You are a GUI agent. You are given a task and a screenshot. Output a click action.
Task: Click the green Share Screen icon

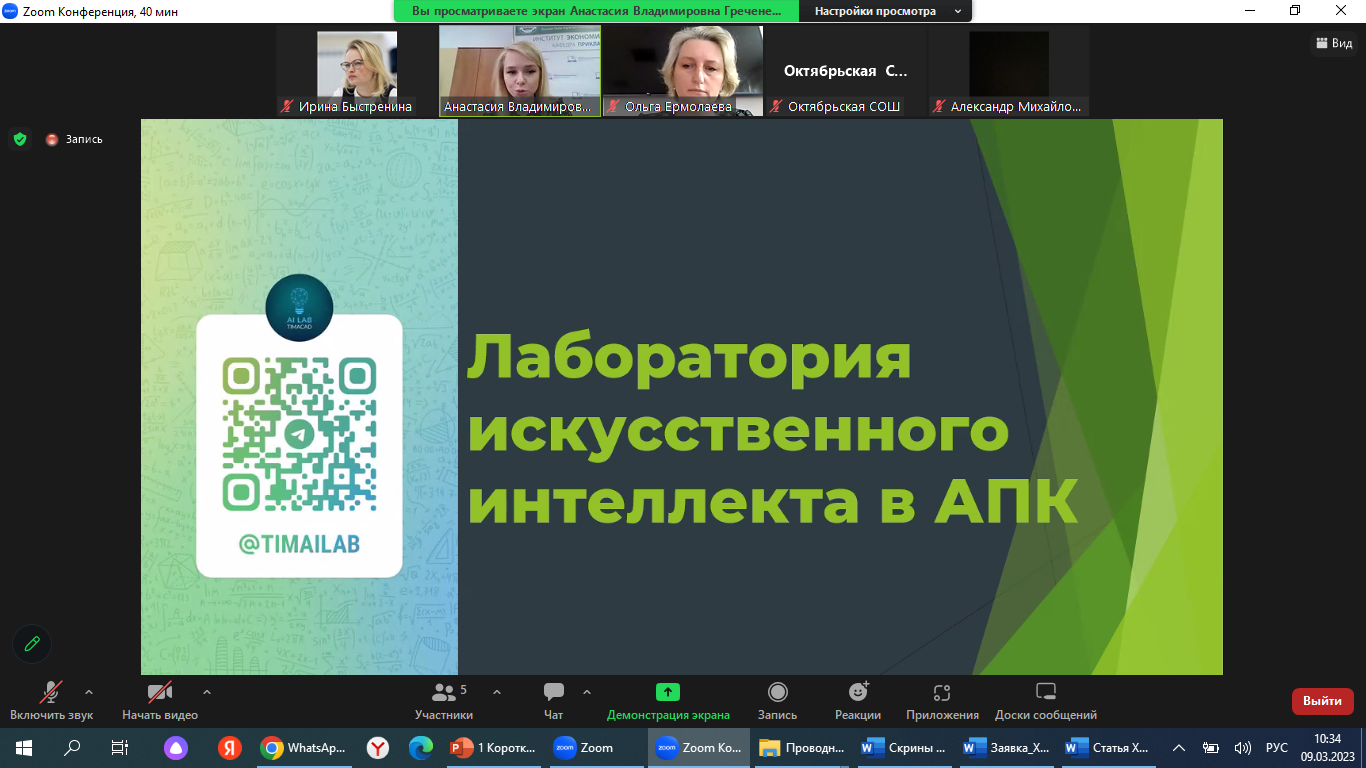668,692
